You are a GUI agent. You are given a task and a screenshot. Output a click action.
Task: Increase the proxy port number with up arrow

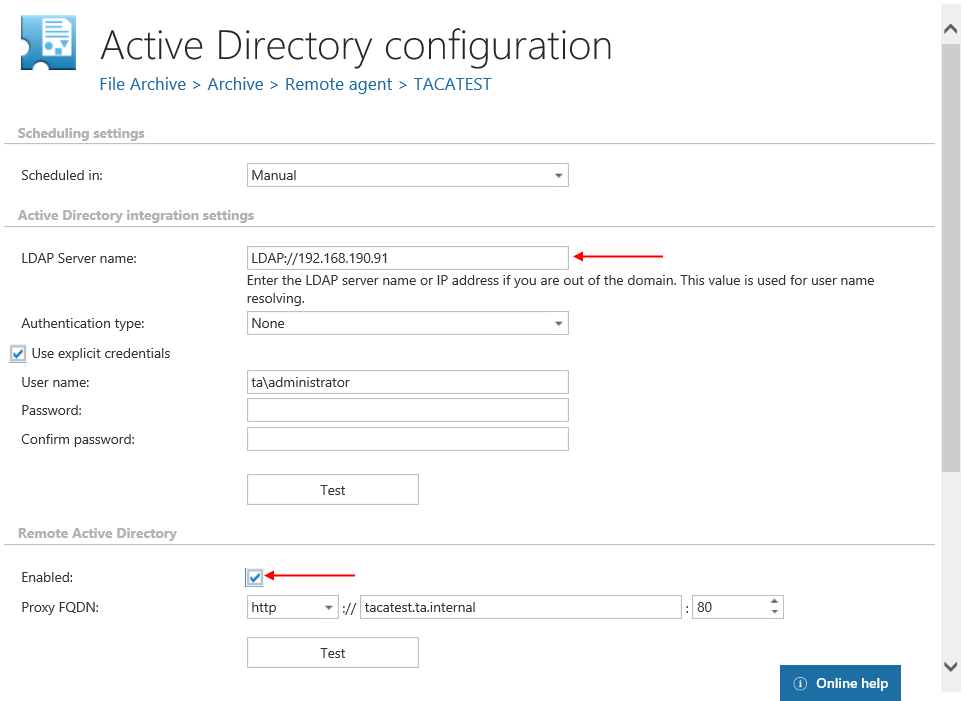point(774,602)
